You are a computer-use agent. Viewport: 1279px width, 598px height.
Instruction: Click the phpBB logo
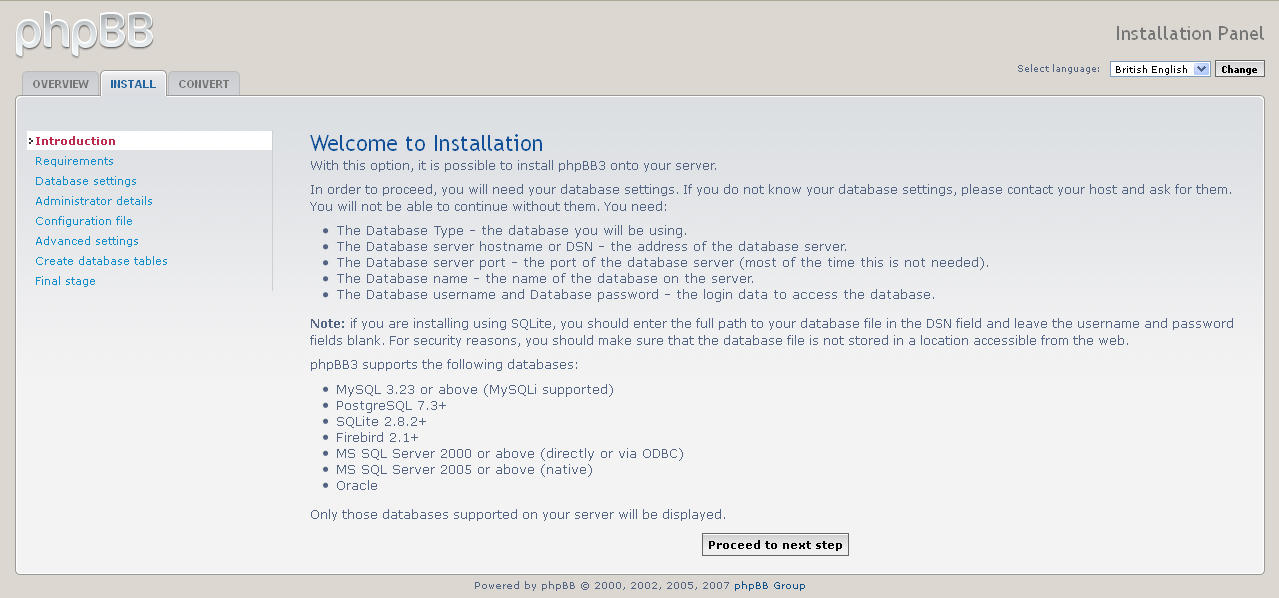[x=85, y=33]
